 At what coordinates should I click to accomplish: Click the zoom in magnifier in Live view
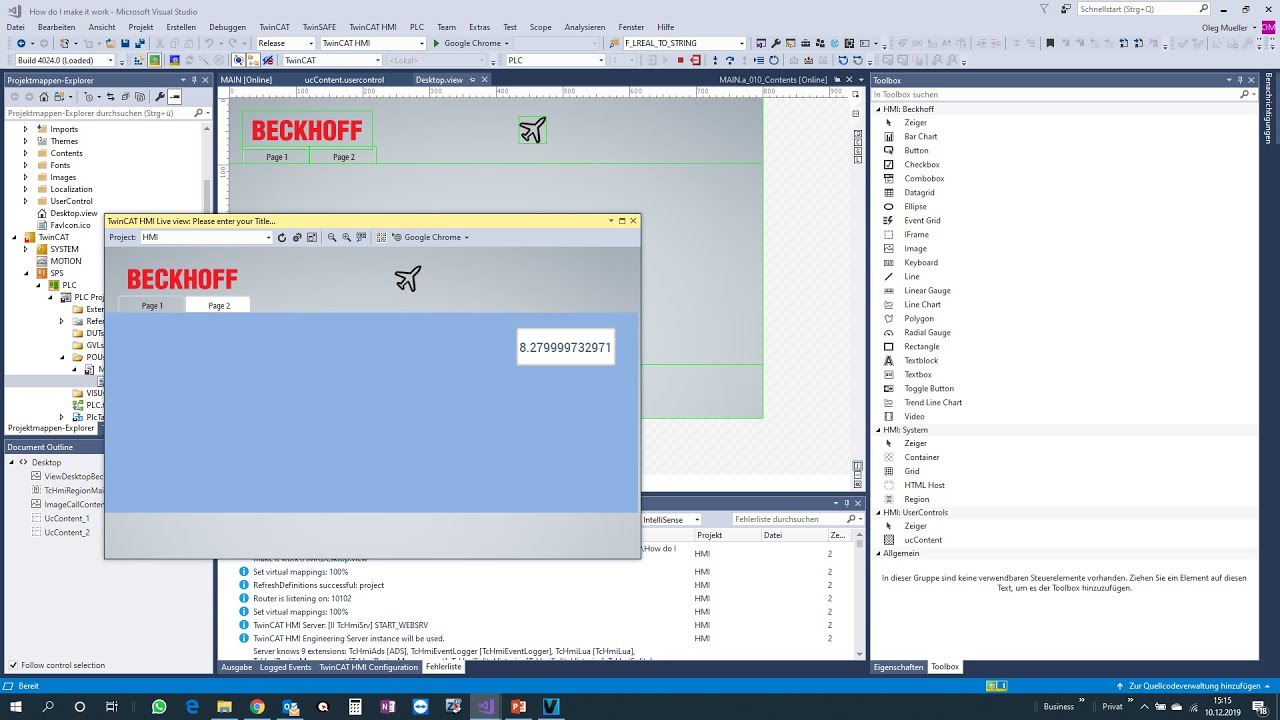pyautogui.click(x=347, y=238)
